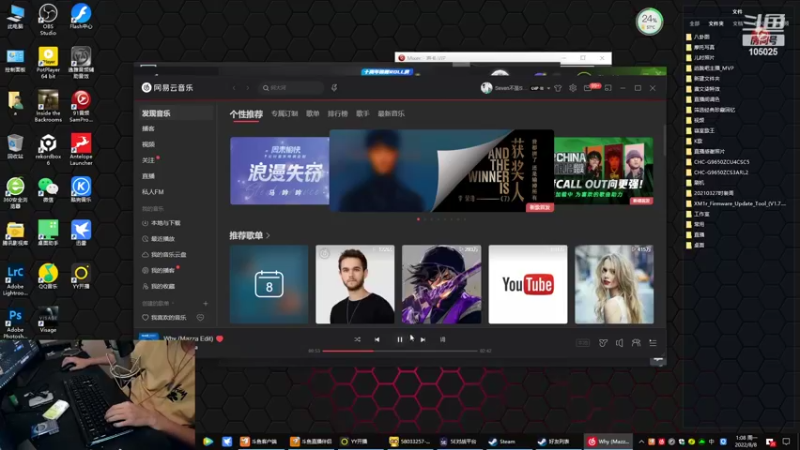Toggle the audio quality badge in player bar
Image resolution: width=800 pixels, height=450 pixels.
coord(583,343)
